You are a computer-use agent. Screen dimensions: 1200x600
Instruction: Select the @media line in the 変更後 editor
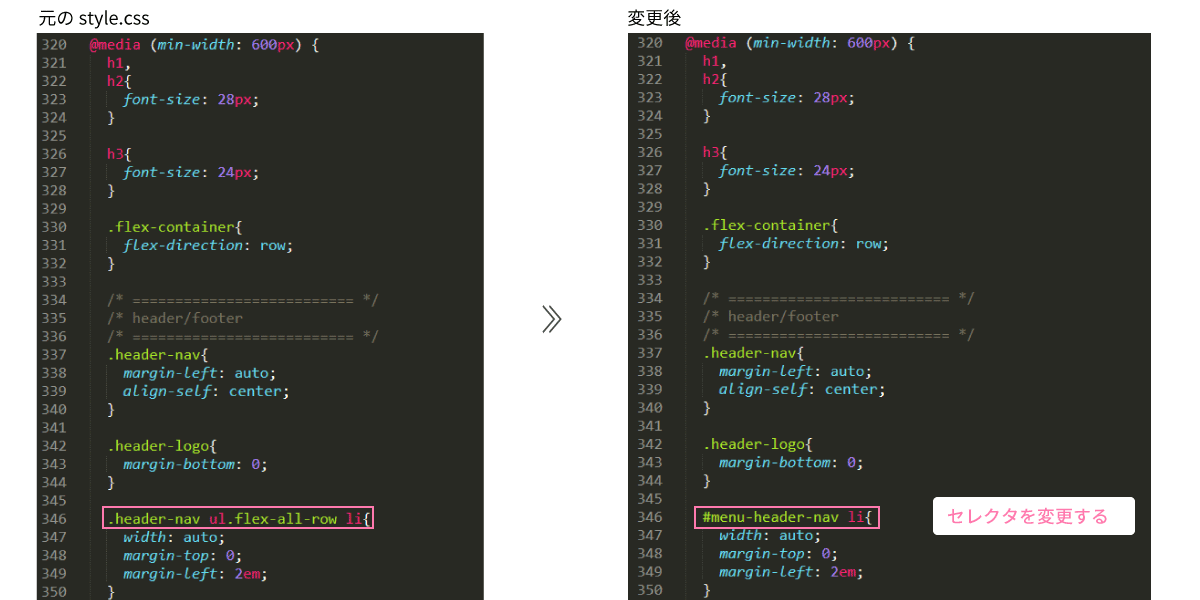pos(799,43)
